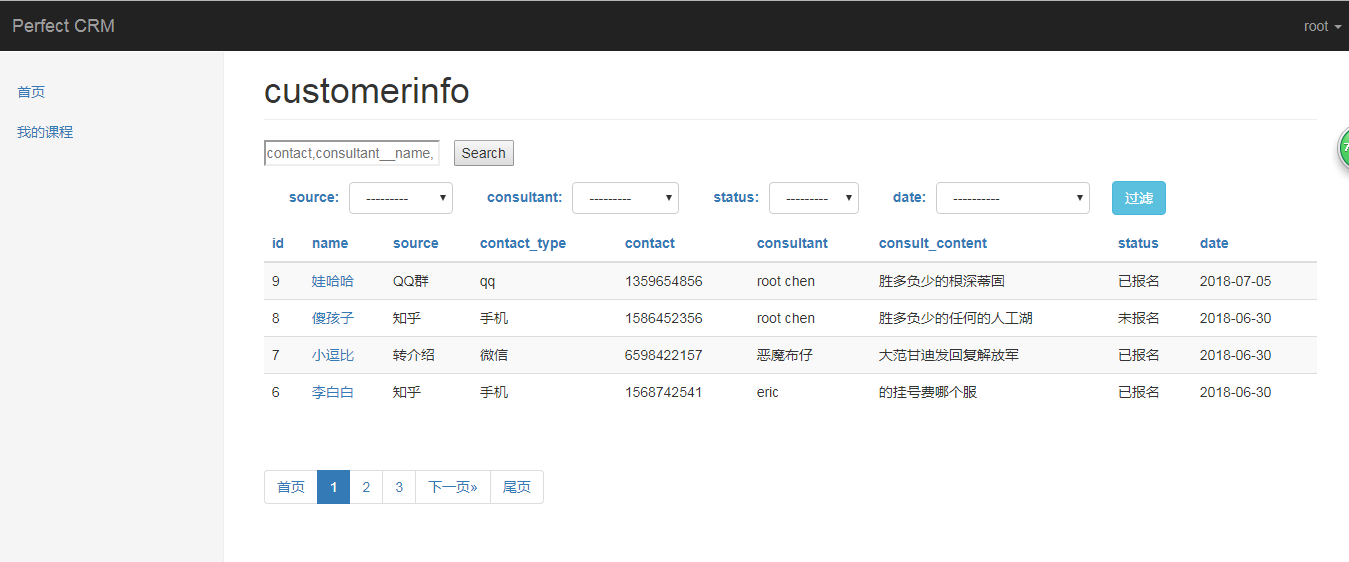Sort table by the date column header

point(1214,243)
